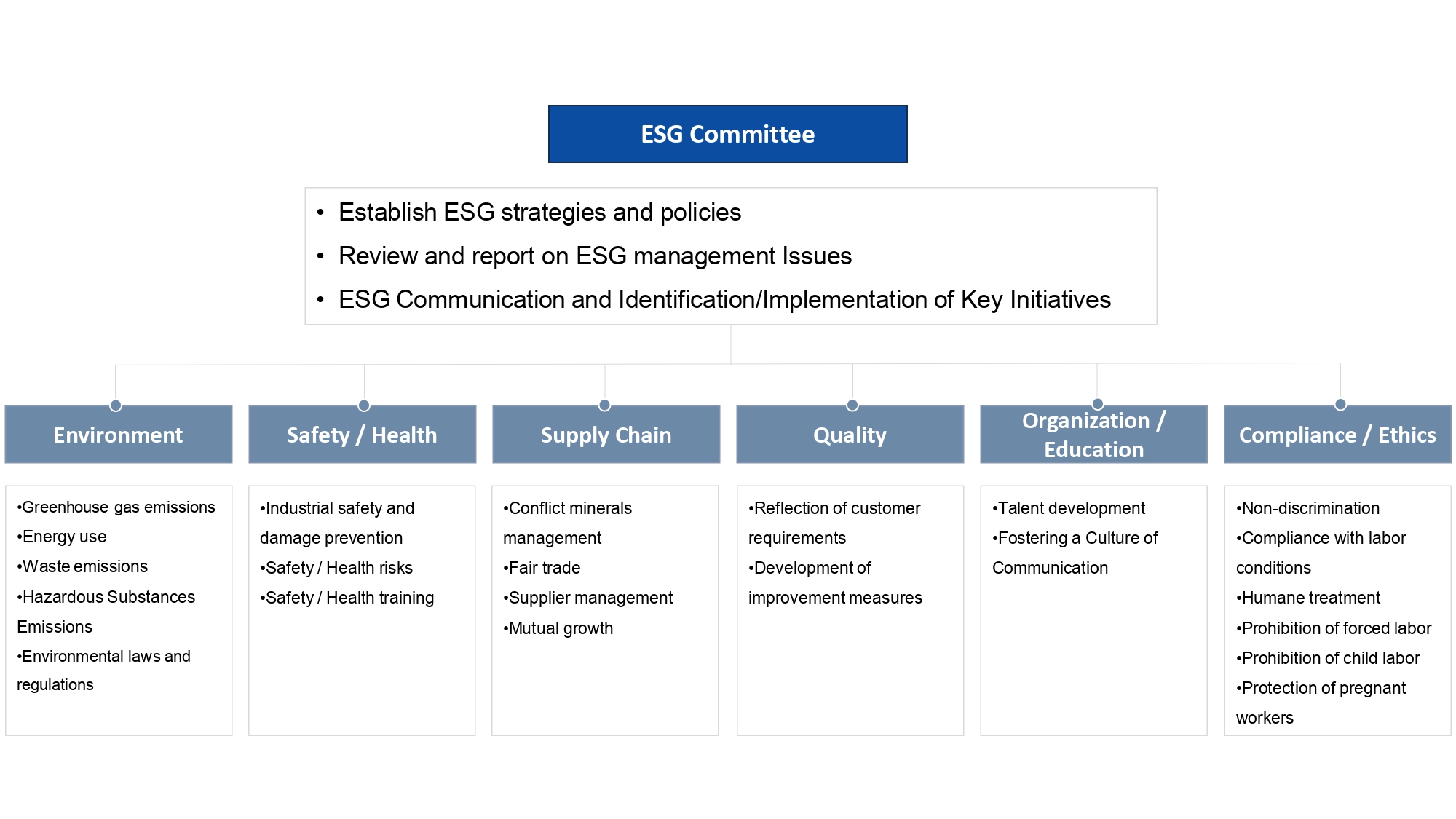1456x819 pixels.
Task: Click the 'Talent development' bullet item
Action: click(1071, 508)
